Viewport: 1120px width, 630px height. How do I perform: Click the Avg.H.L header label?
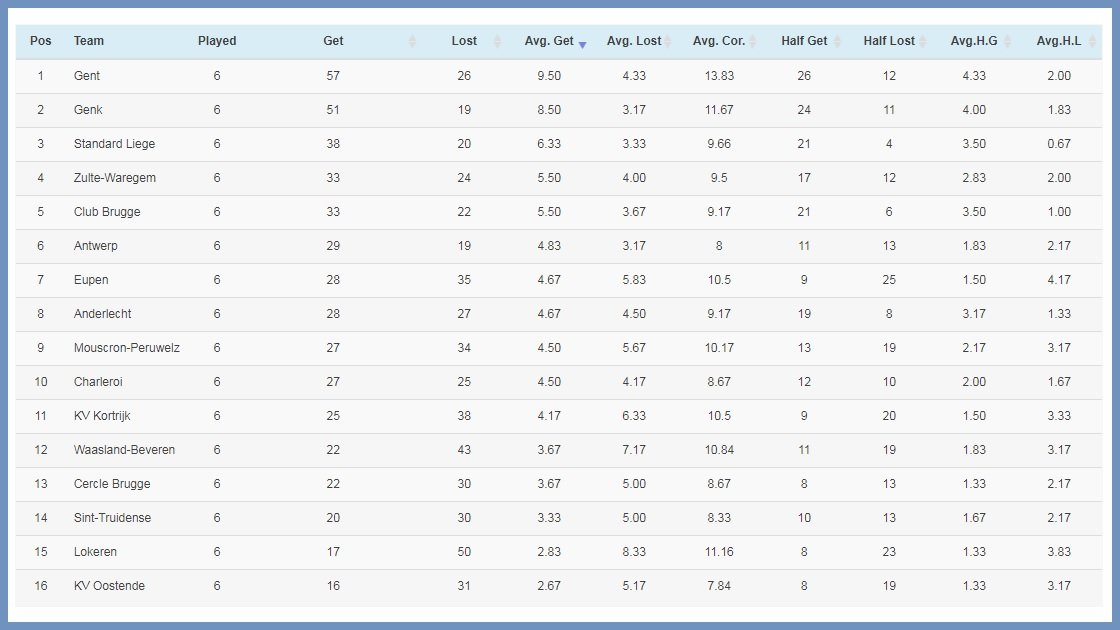tap(1059, 41)
